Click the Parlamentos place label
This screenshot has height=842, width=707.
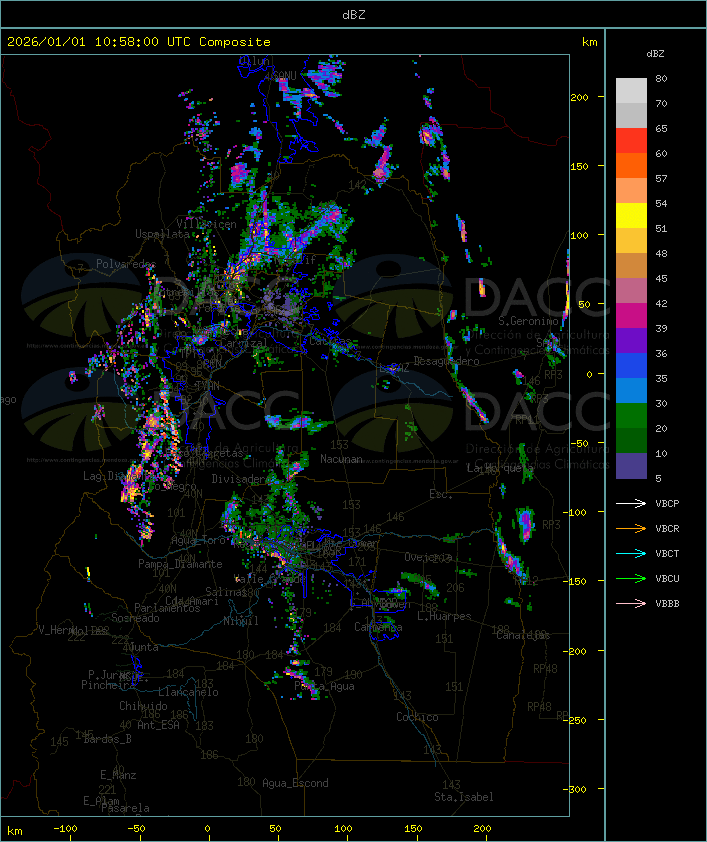pos(167,608)
